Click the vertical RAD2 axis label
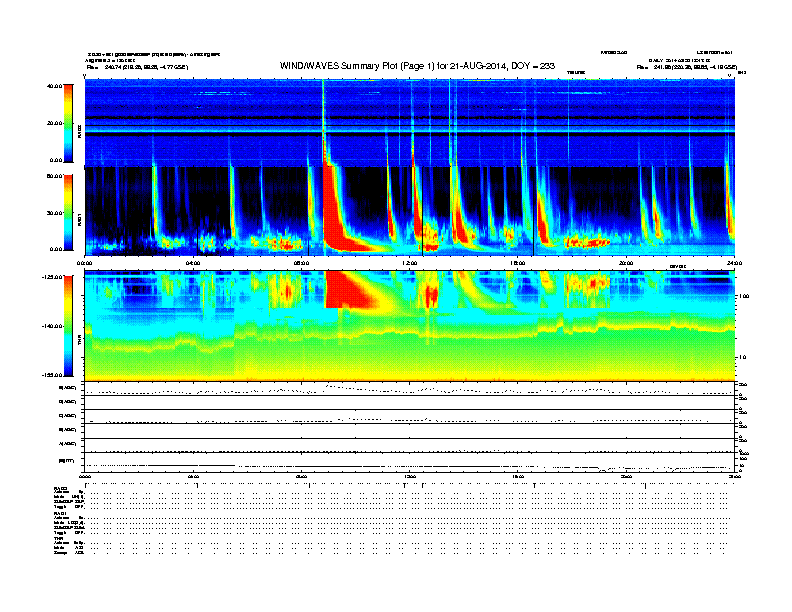Viewport: 792px width, 612px height. [x=79, y=131]
